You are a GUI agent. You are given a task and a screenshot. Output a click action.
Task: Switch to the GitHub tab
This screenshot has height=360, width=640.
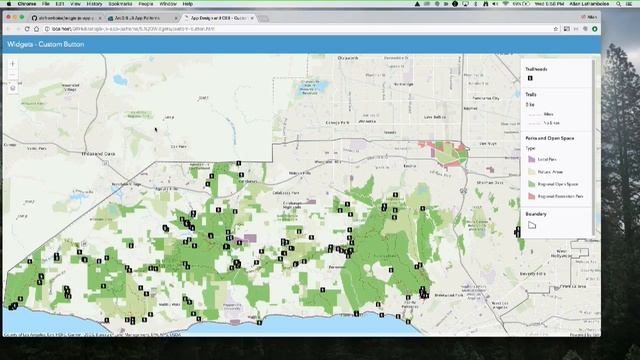tap(65, 18)
